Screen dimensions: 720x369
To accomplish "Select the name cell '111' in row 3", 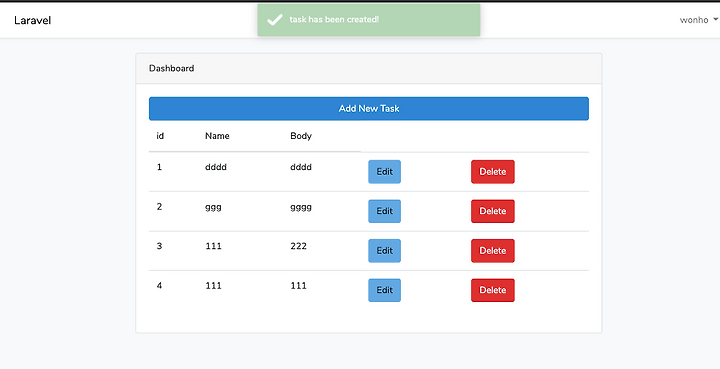I will coord(213,246).
